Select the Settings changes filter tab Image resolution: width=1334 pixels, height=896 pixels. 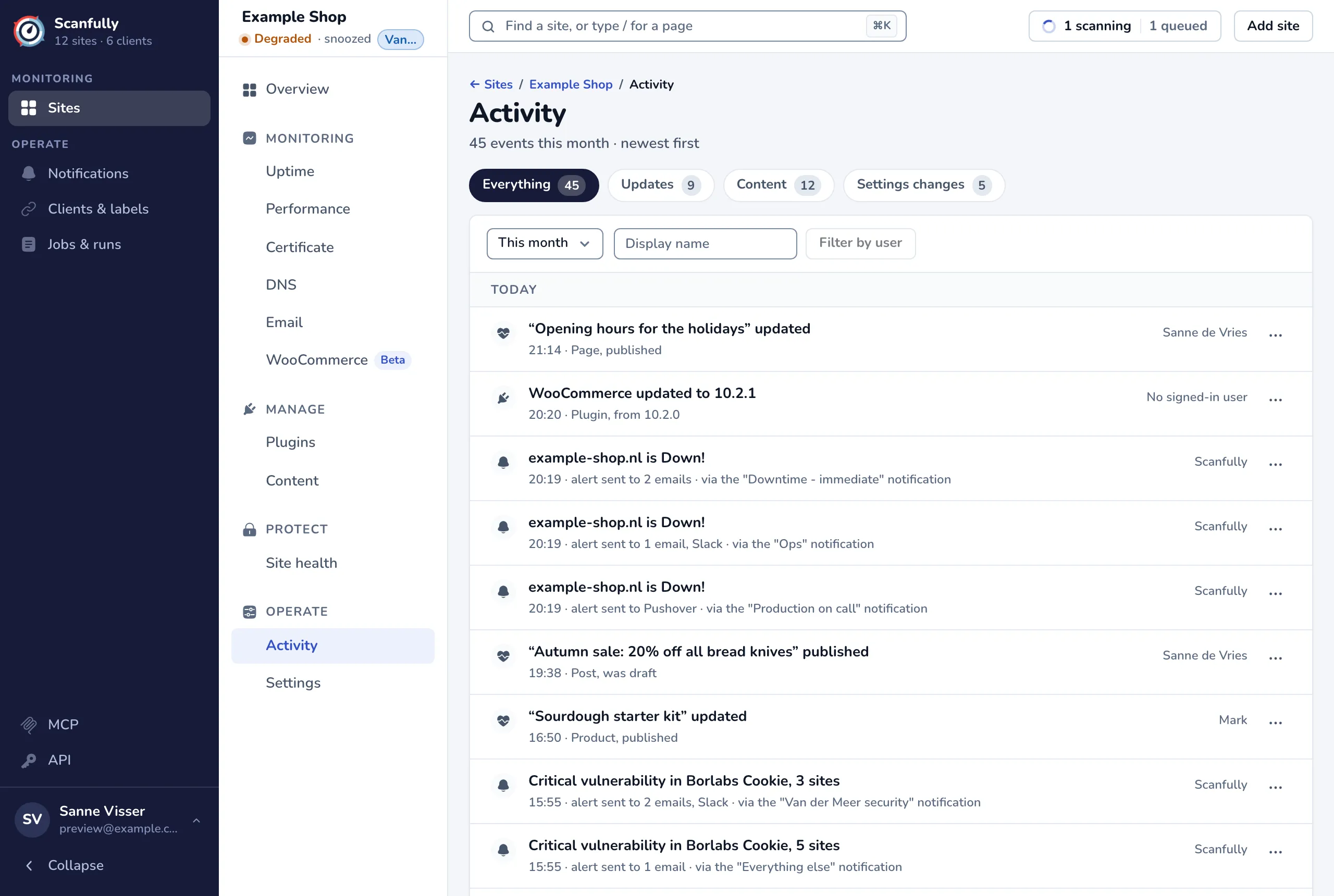coord(923,185)
